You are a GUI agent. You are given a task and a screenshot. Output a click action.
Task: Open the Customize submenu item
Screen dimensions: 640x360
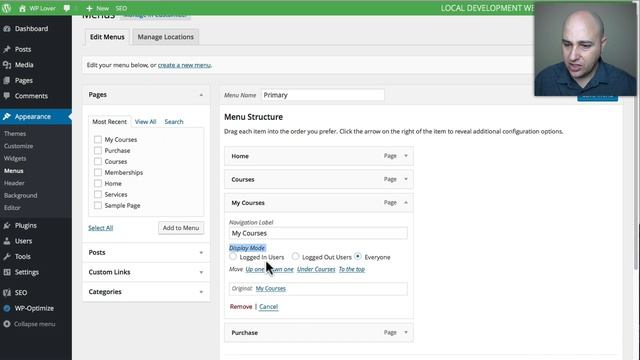click(18, 146)
